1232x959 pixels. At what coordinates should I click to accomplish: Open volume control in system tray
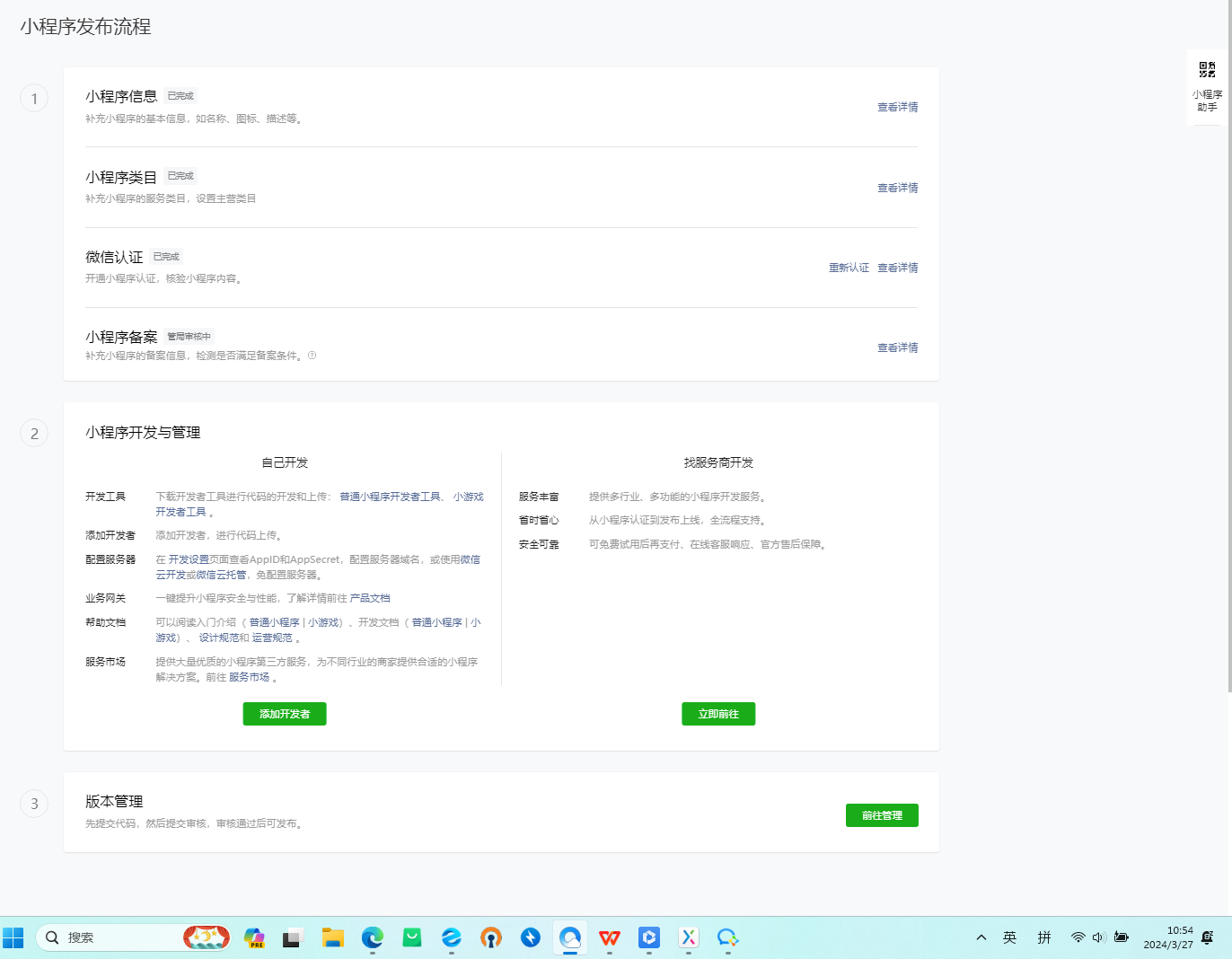(1098, 937)
